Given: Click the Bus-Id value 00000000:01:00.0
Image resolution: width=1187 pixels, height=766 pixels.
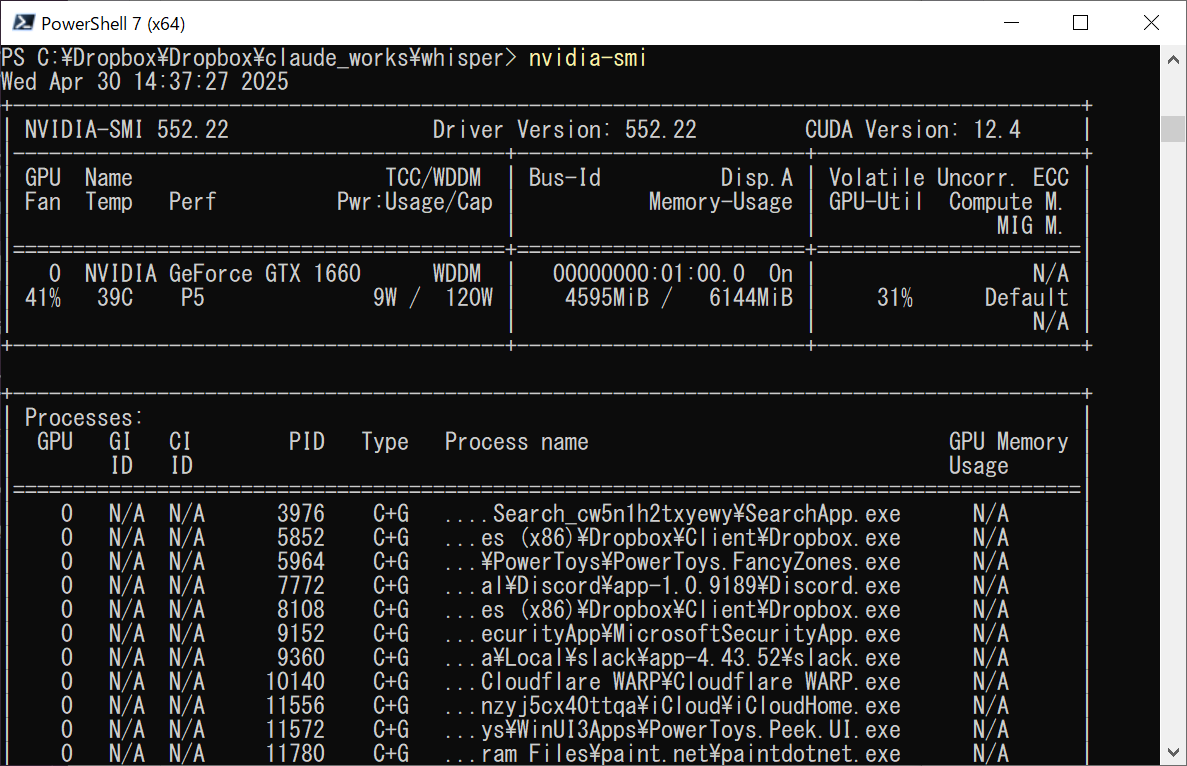Looking at the screenshot, I should pyautogui.click(x=649, y=273).
